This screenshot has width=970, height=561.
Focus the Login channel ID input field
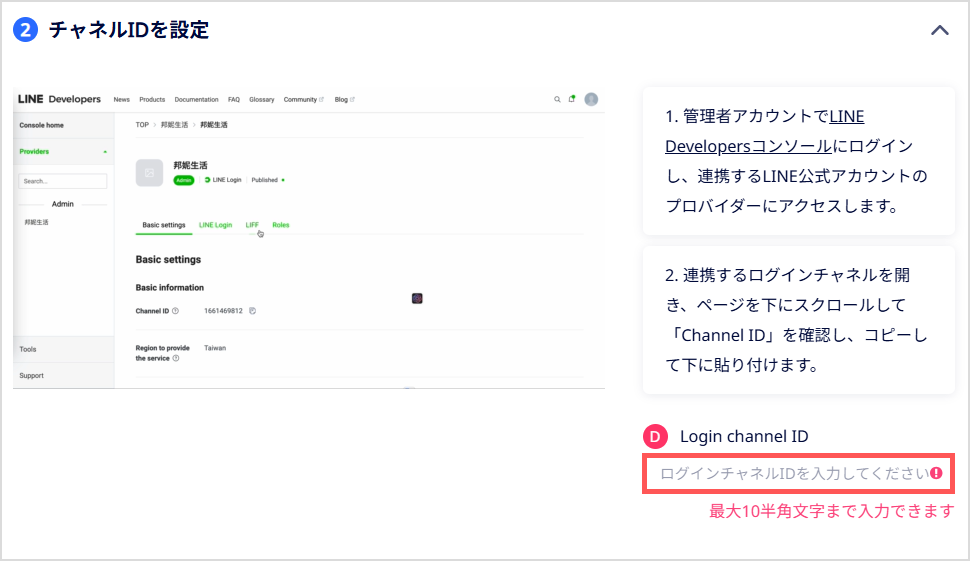pyautogui.click(x=798, y=473)
